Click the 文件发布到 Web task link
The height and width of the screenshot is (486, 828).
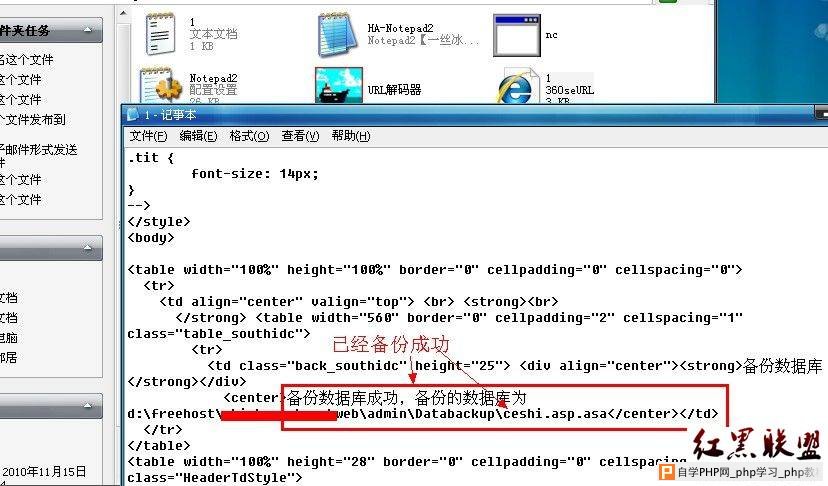click(33, 120)
